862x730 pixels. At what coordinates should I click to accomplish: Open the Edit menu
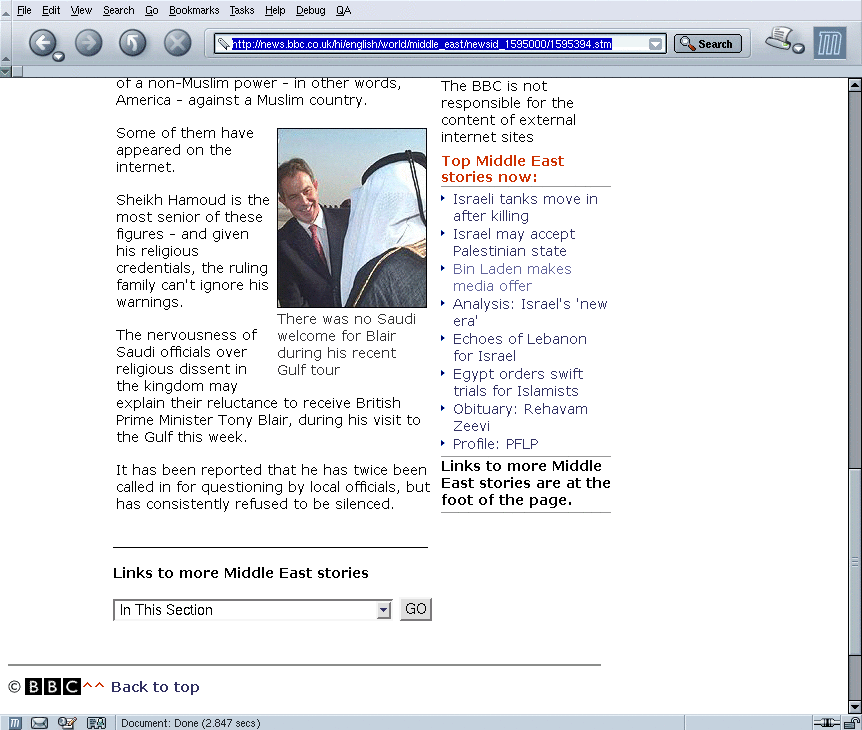tap(51, 10)
